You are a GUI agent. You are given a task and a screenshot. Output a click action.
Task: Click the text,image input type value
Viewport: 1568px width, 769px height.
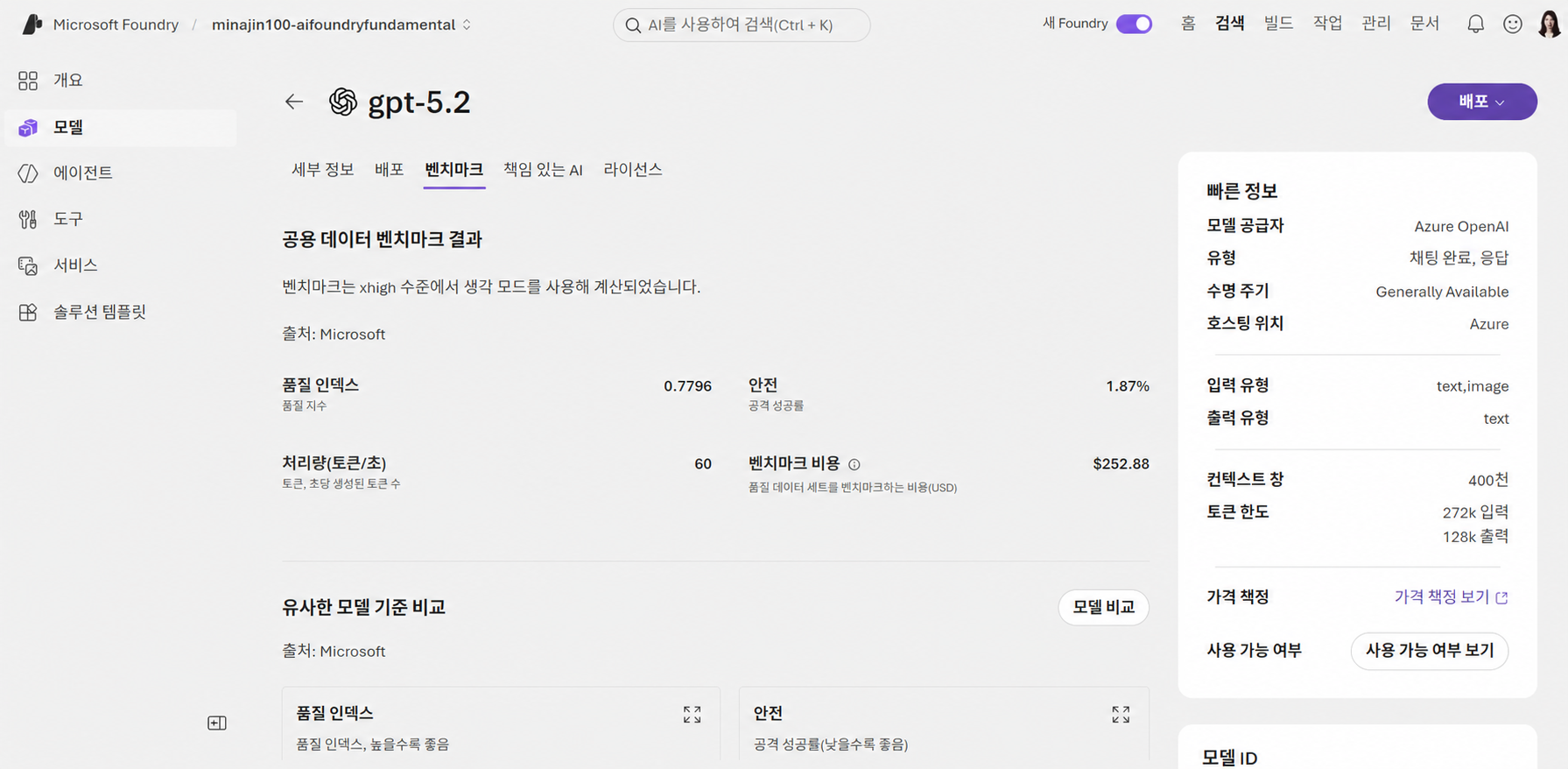click(1473, 386)
